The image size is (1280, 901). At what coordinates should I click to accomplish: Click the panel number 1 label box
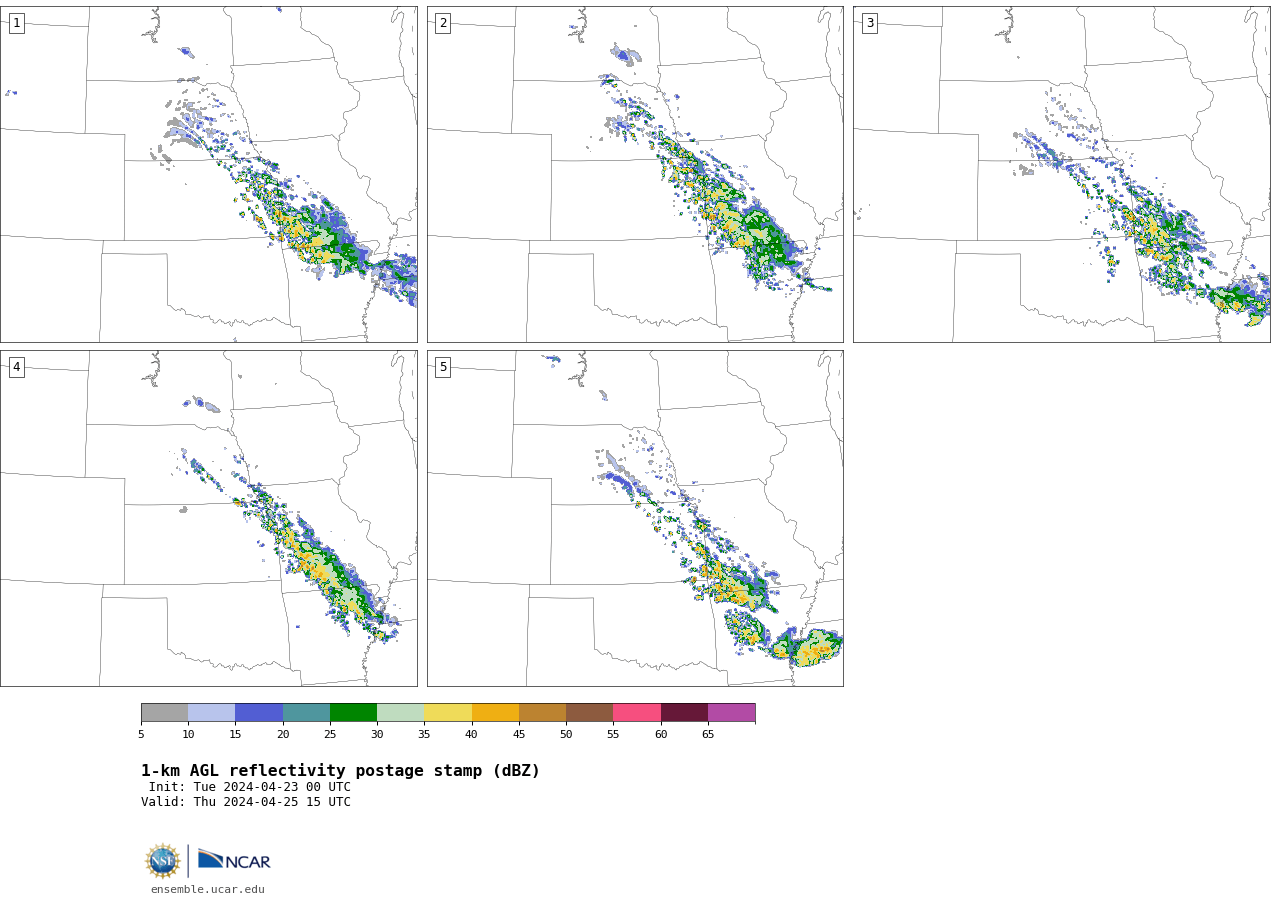click(x=16, y=23)
